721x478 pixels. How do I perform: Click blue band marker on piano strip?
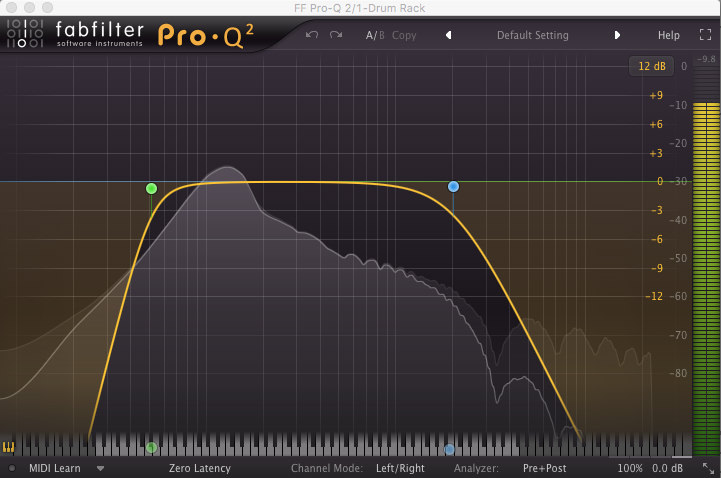[x=449, y=449]
